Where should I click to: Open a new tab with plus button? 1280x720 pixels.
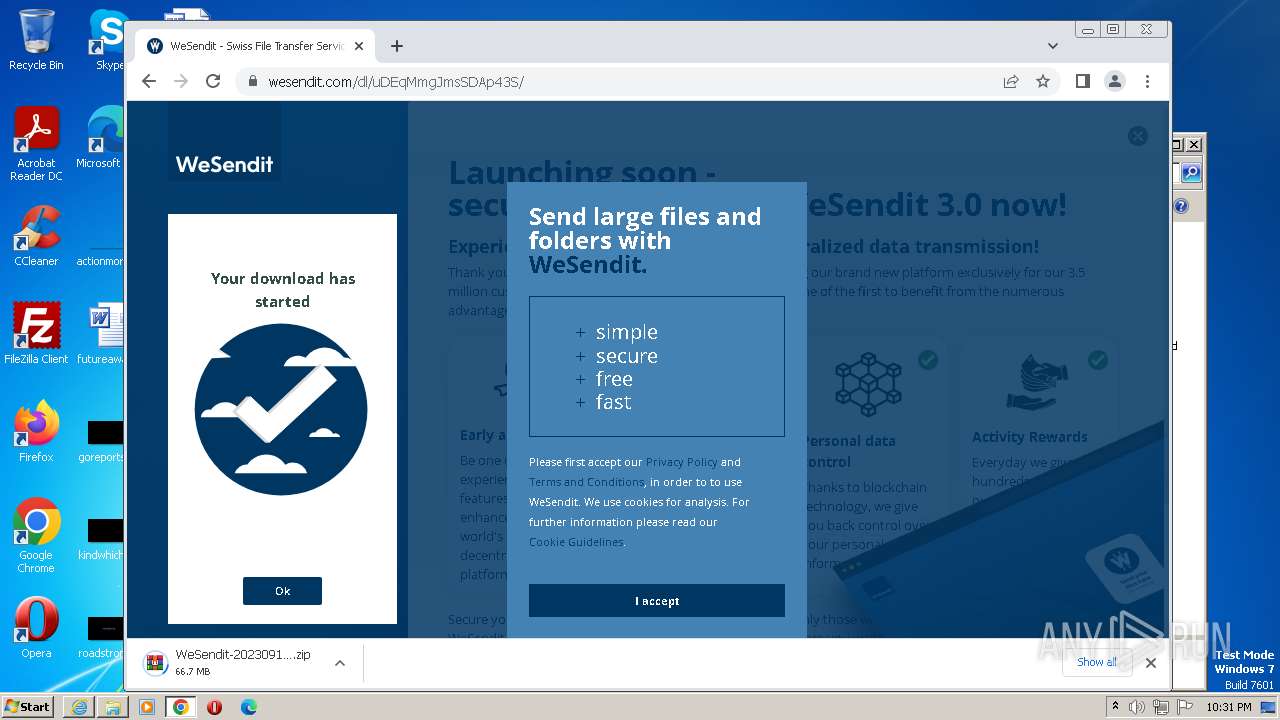397,46
